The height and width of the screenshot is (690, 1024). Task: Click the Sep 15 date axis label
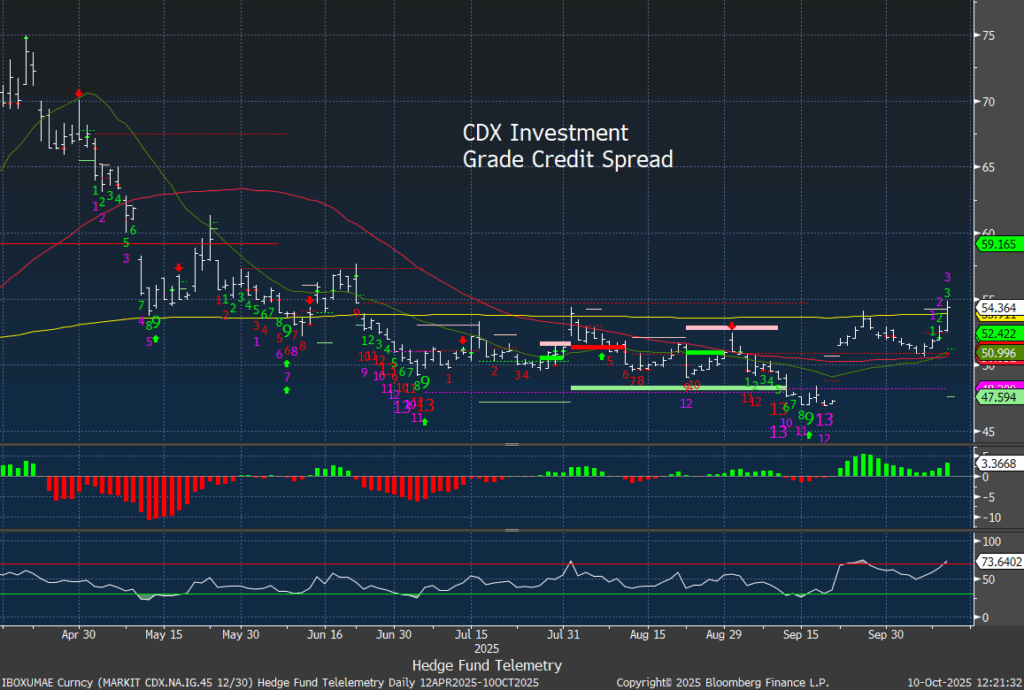(x=802, y=634)
